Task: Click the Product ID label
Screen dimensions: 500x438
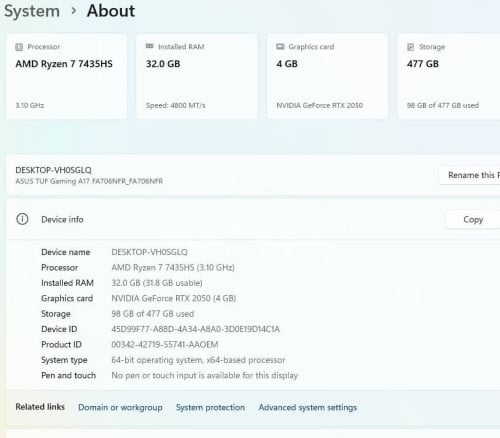Action: [x=61, y=344]
